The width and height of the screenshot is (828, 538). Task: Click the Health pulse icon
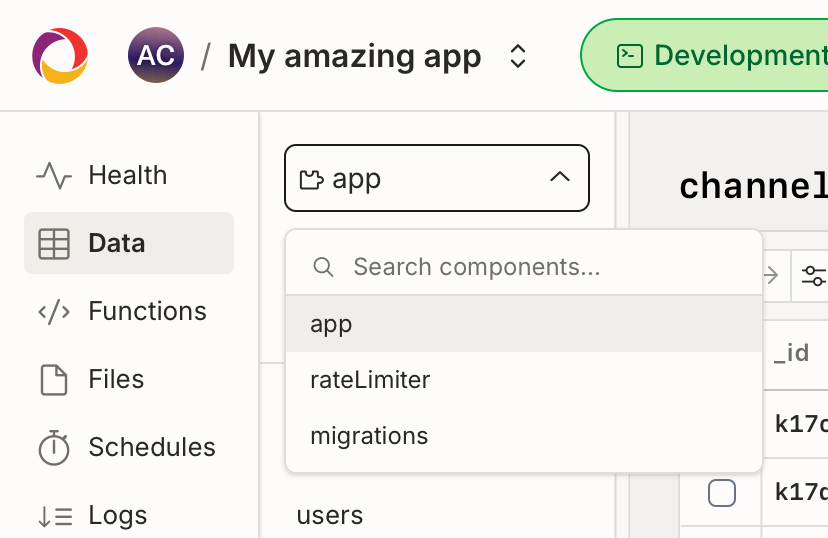54,175
